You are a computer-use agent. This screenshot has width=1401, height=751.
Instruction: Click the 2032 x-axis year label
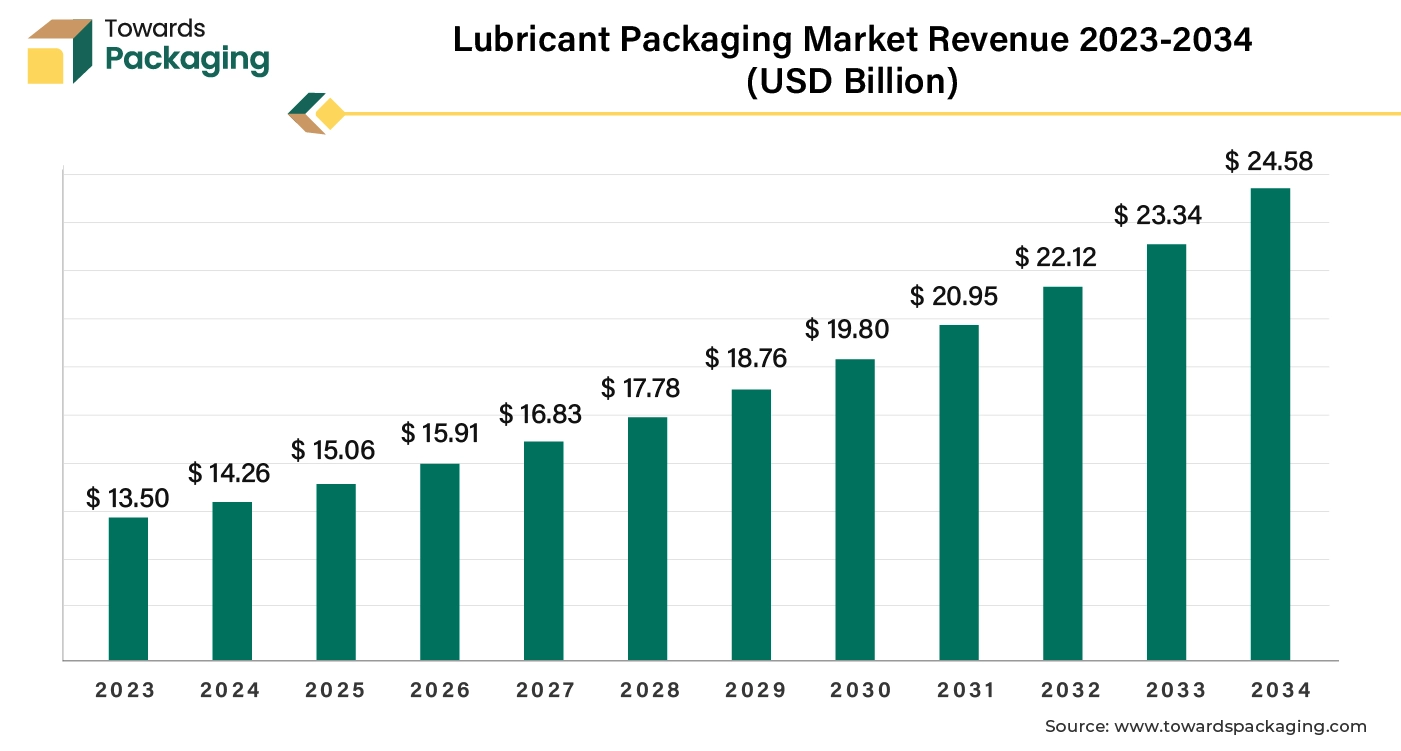point(1070,690)
